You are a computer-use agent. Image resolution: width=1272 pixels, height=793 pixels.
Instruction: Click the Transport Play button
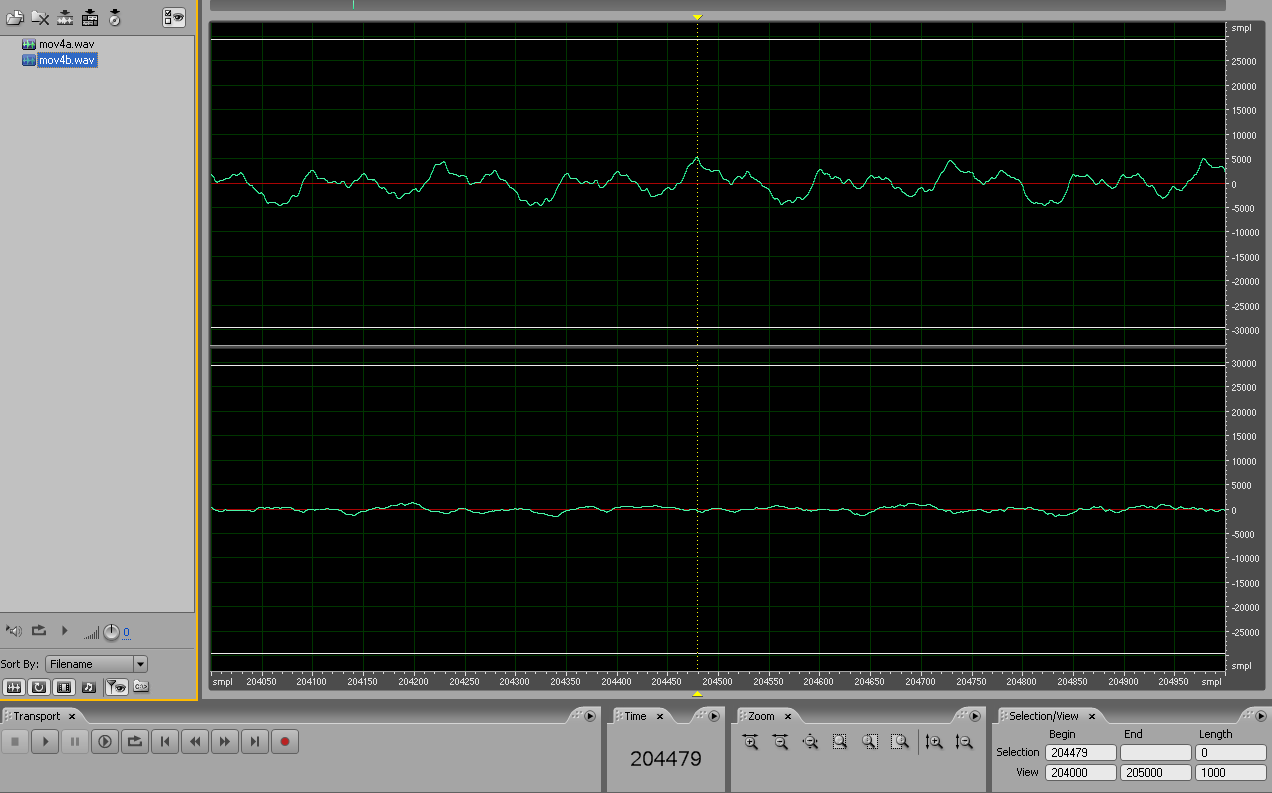45,741
